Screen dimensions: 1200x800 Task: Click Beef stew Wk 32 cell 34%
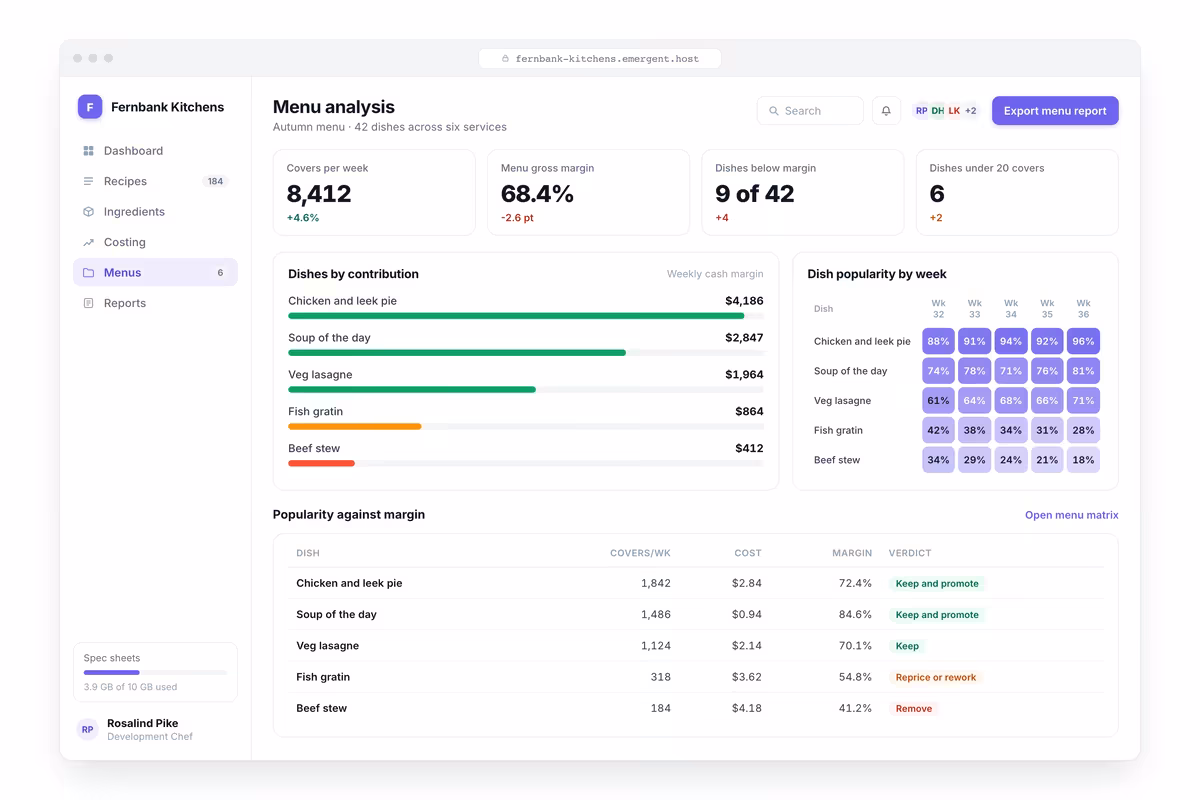(938, 460)
